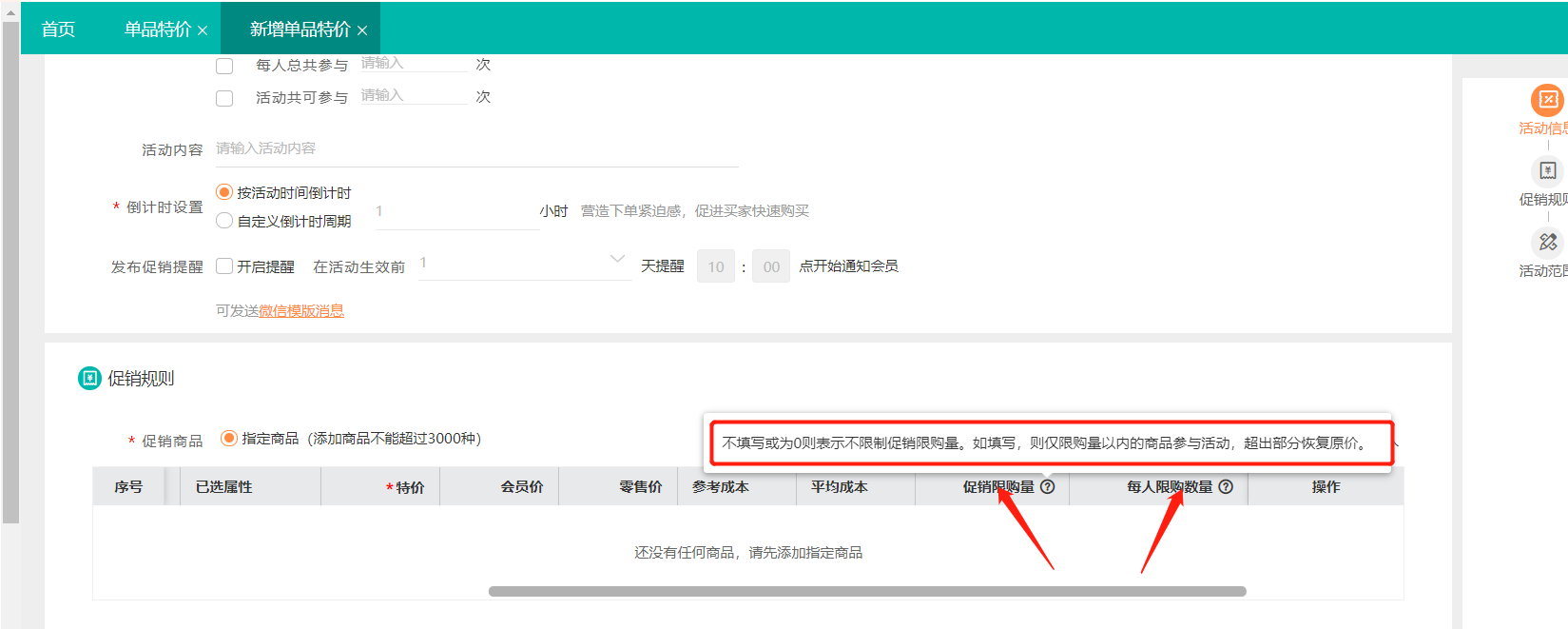Choose the 指定商品 radio button
The height and width of the screenshot is (629, 1568).
[x=228, y=439]
